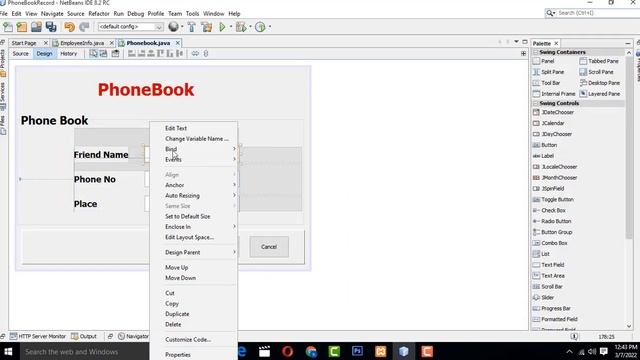This screenshot has width=640, height=360.
Task: Select JDateChooser in palette
Action: click(553, 112)
